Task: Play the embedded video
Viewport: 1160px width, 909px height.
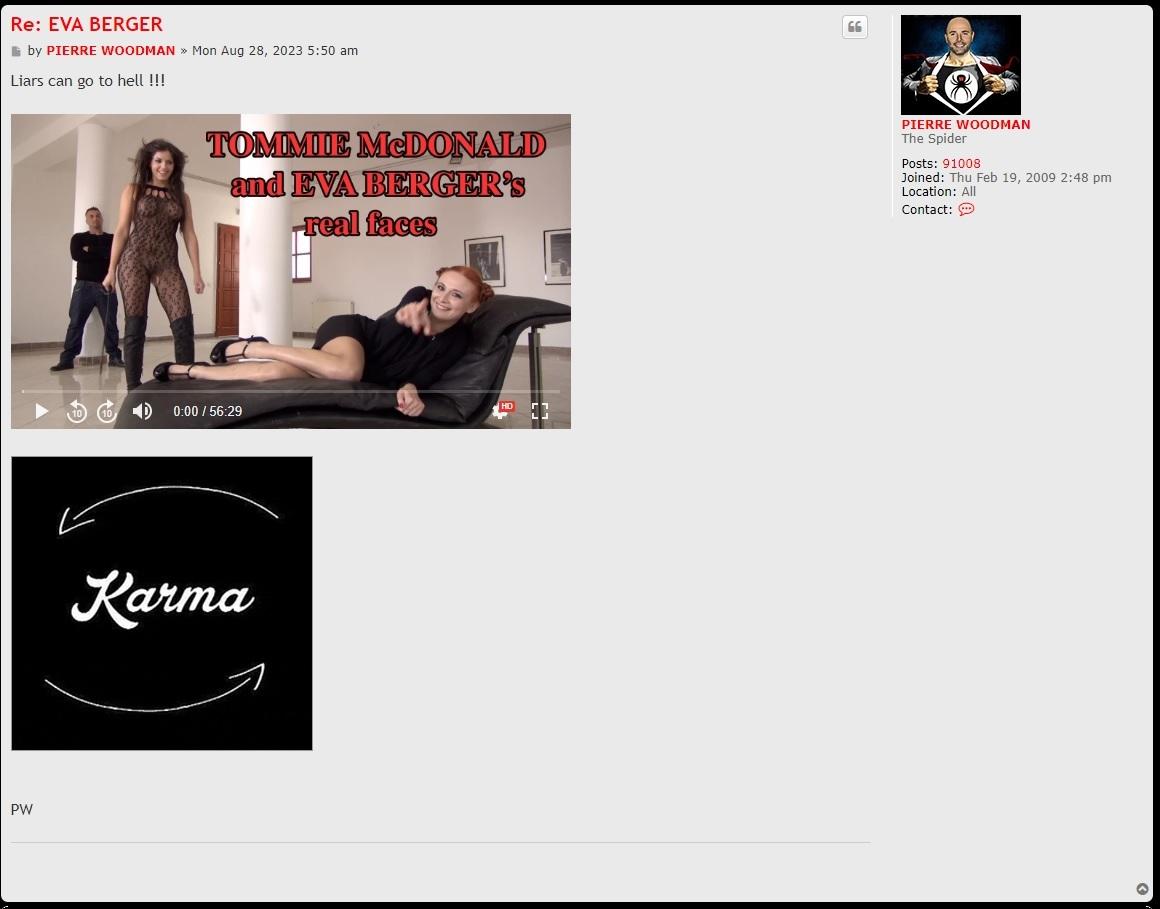Action: (x=41, y=411)
